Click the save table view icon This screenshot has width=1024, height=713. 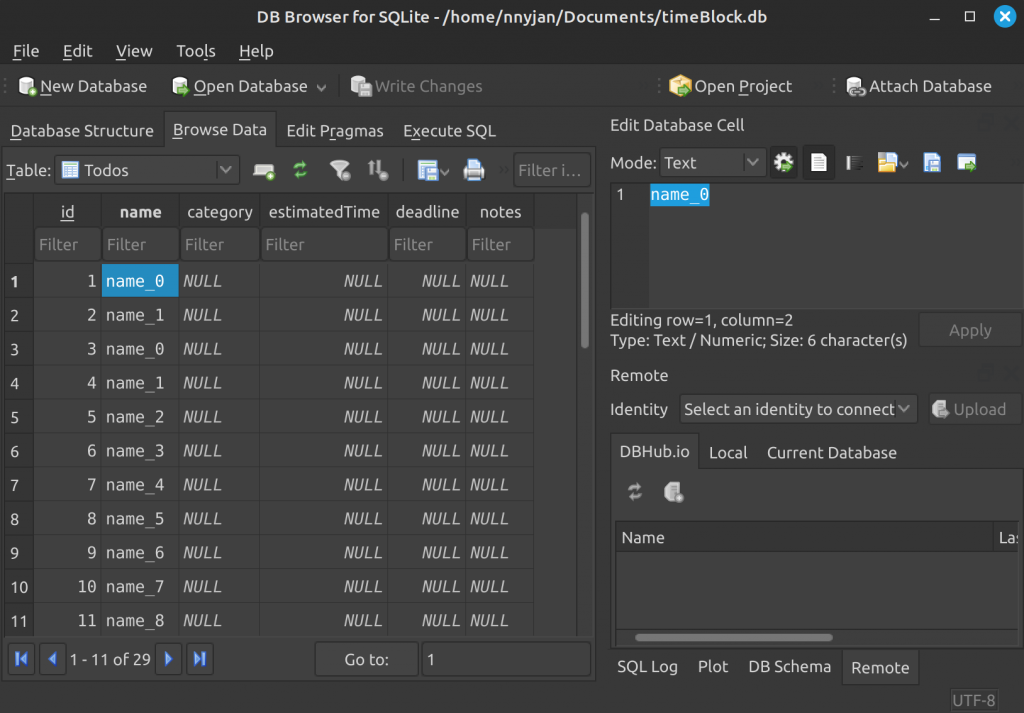point(427,170)
